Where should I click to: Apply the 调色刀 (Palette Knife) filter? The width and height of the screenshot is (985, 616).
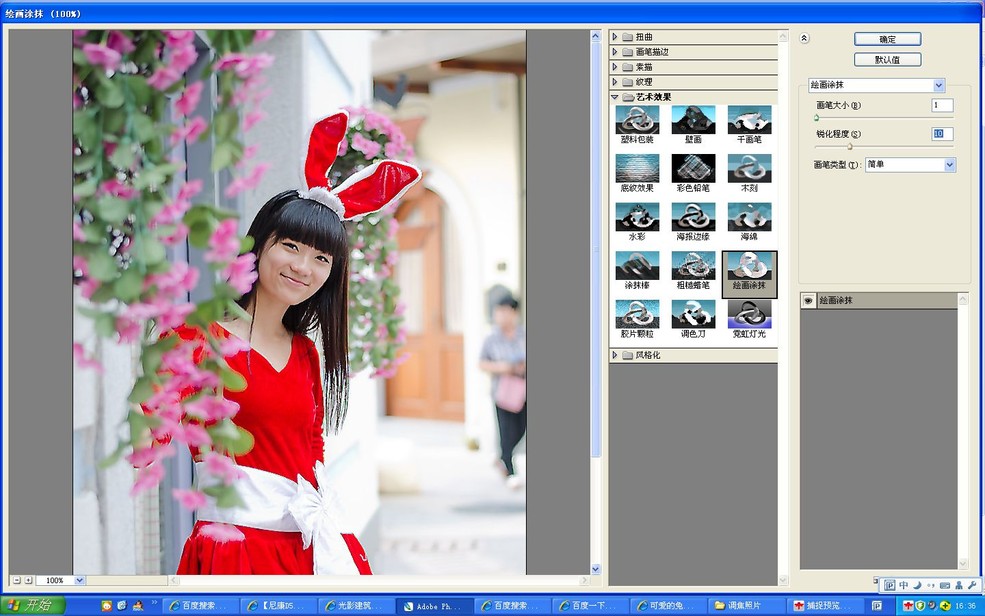pos(693,314)
